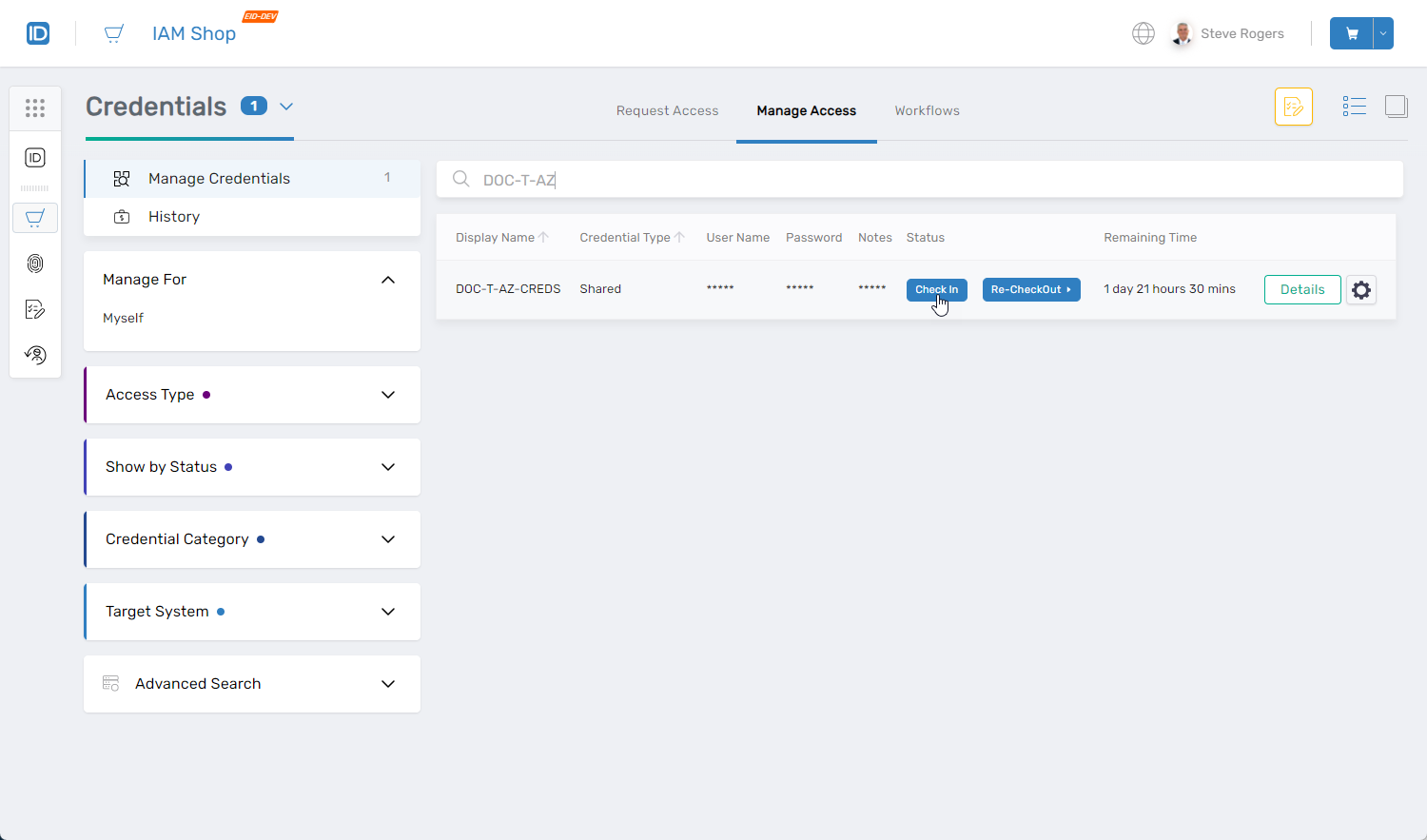Open the checklist edit sidebar icon

pos(35,309)
